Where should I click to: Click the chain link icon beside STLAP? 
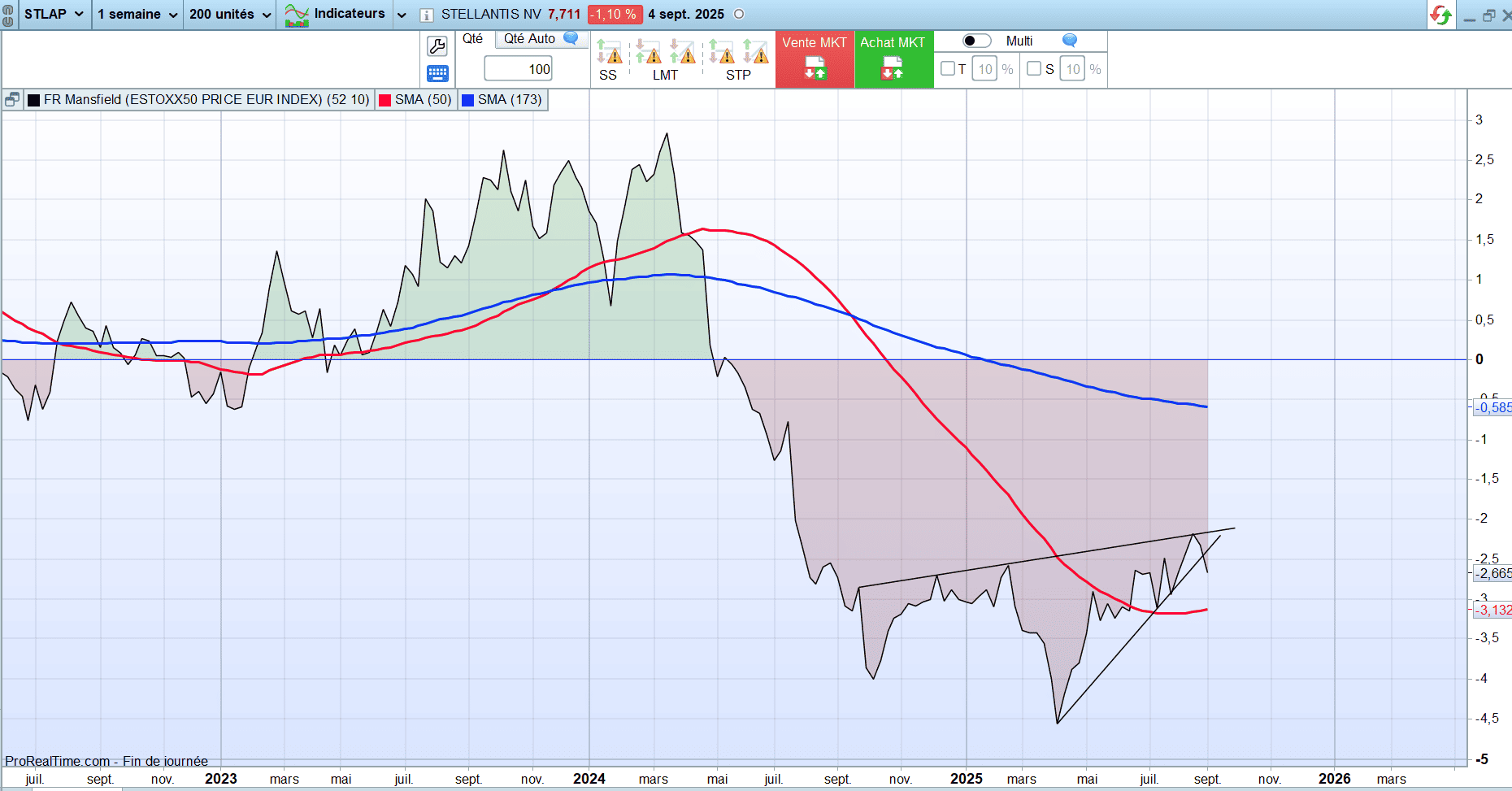coord(8,15)
